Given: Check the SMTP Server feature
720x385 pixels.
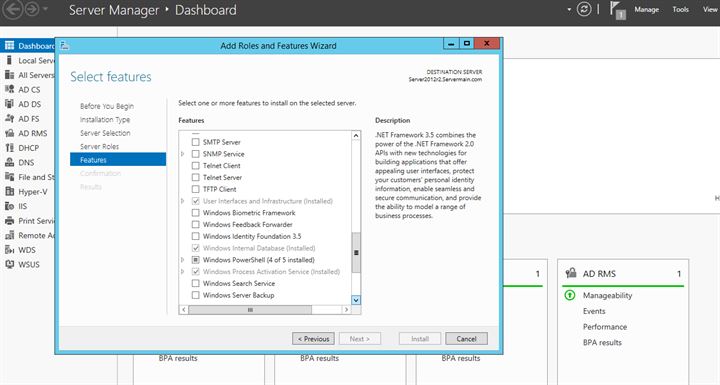Looking at the screenshot, I should click(x=196, y=142).
